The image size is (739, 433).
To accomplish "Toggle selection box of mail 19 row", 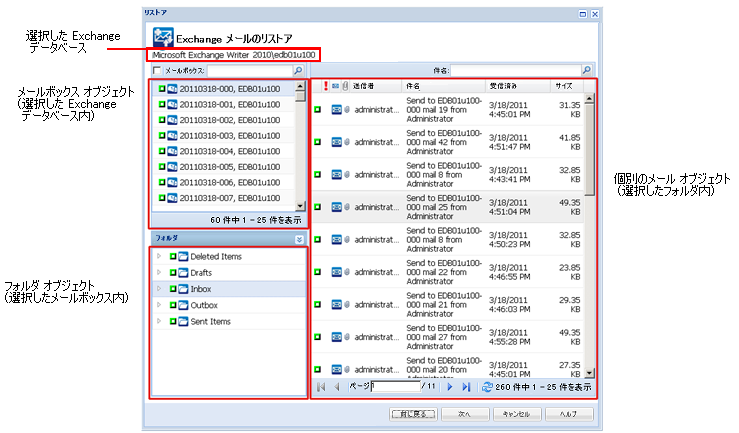I will click(318, 110).
